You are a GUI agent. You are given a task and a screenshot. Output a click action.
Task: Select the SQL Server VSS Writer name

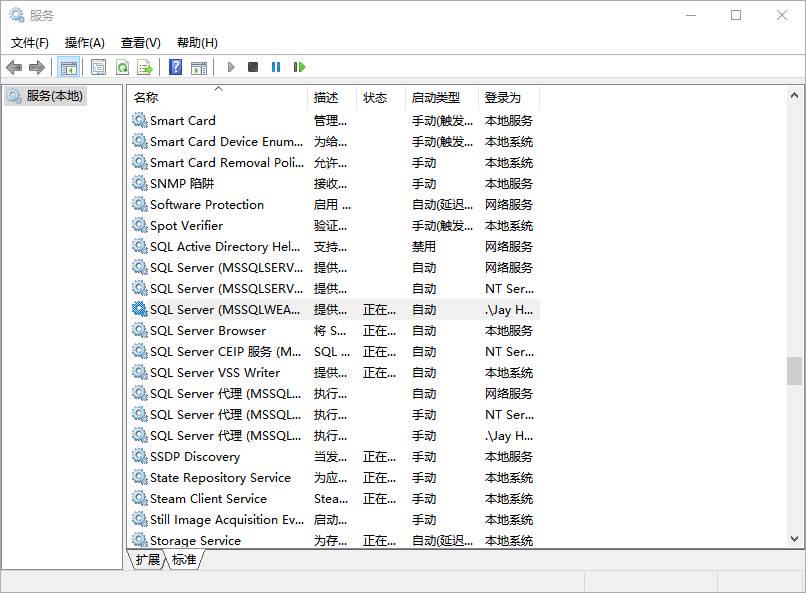(x=215, y=373)
